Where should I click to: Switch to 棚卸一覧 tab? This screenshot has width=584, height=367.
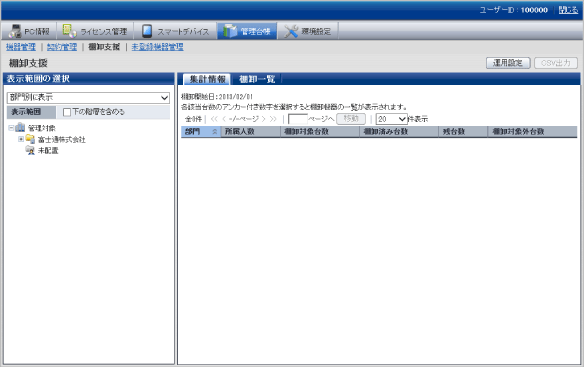(257, 79)
